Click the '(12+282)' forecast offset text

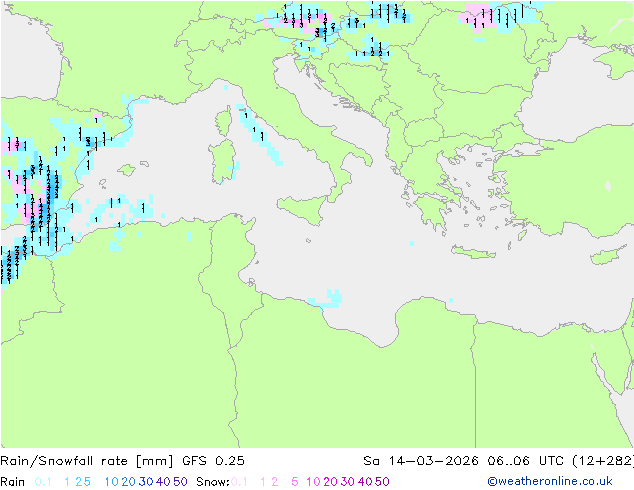click(x=603, y=461)
